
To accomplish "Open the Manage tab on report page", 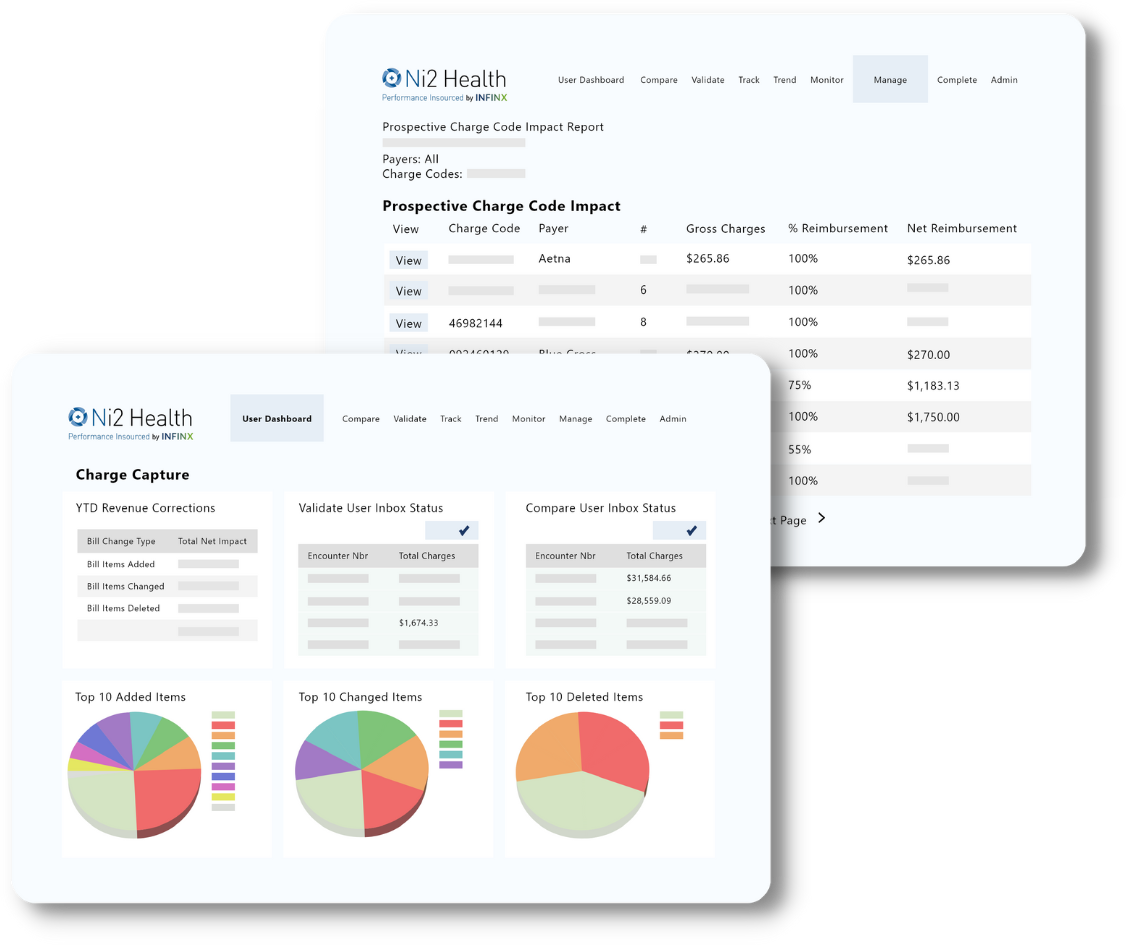I will [x=890, y=79].
